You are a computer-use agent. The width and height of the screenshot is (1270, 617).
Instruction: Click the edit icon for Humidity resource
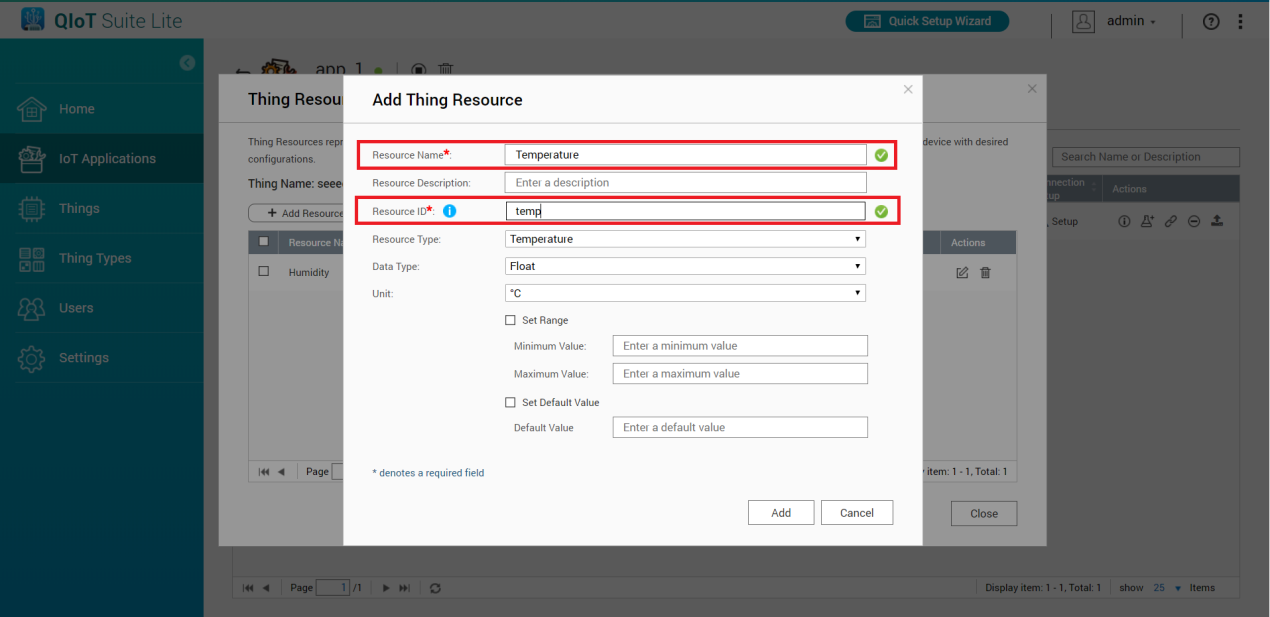coord(962,272)
